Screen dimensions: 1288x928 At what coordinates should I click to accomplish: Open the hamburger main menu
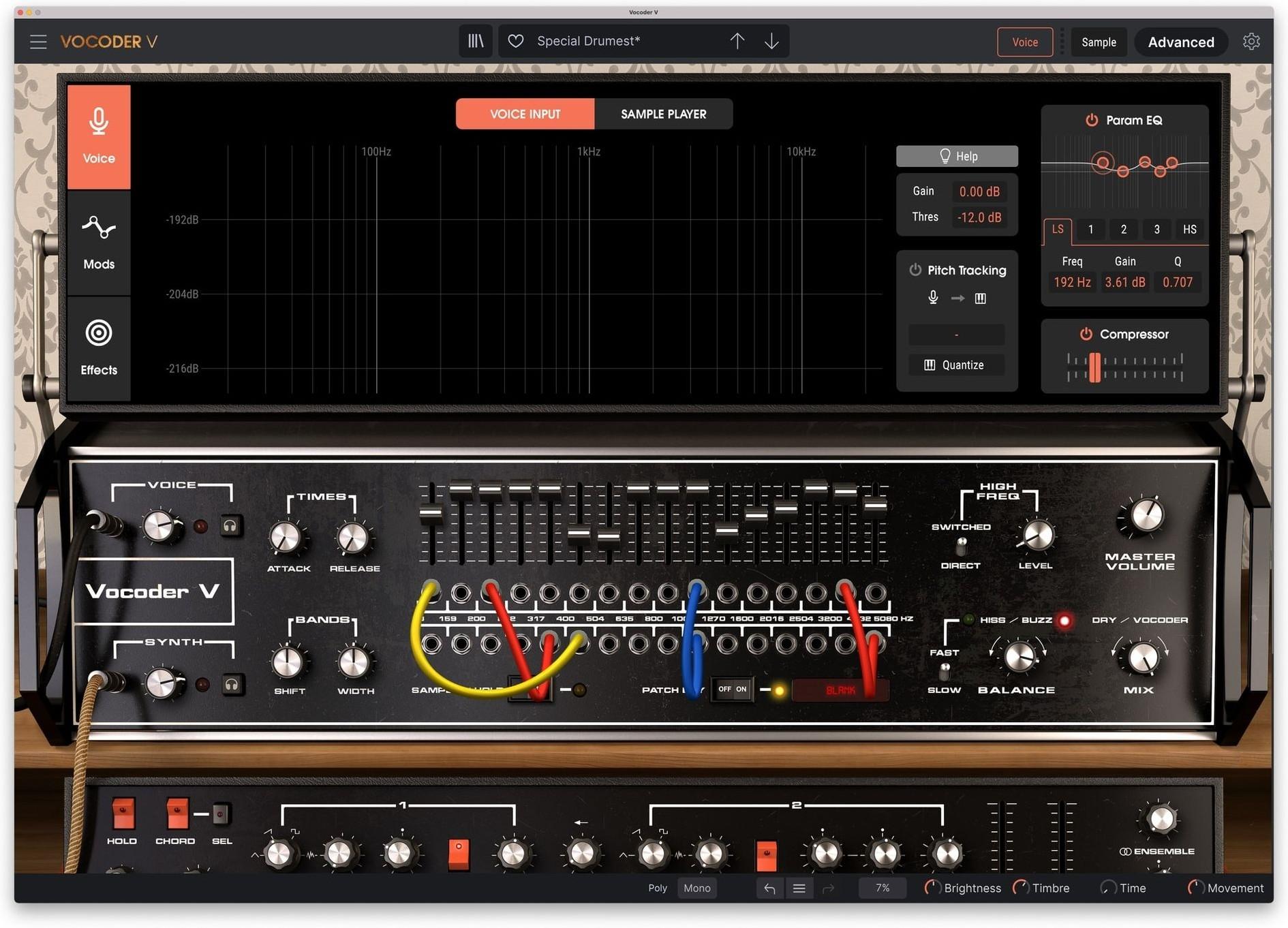(x=38, y=41)
